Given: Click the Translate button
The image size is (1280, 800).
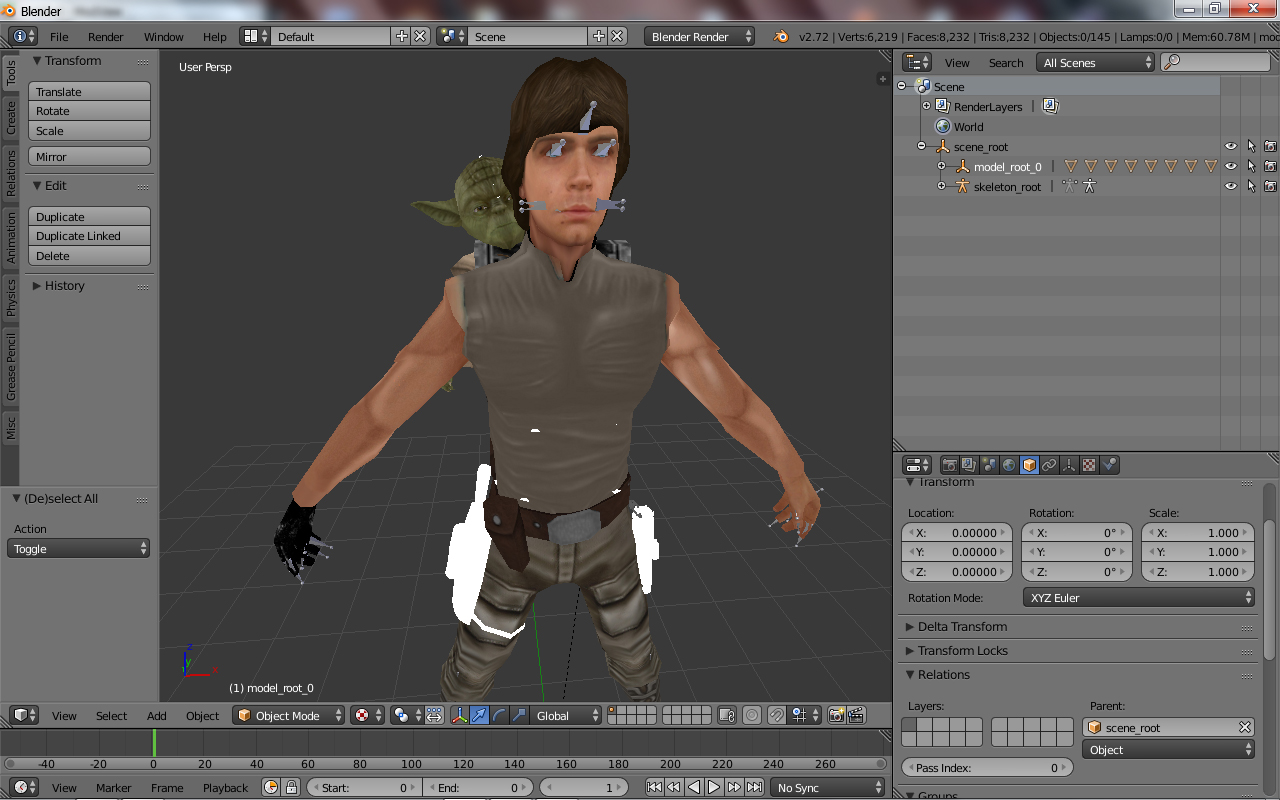Looking at the screenshot, I should click(89, 91).
